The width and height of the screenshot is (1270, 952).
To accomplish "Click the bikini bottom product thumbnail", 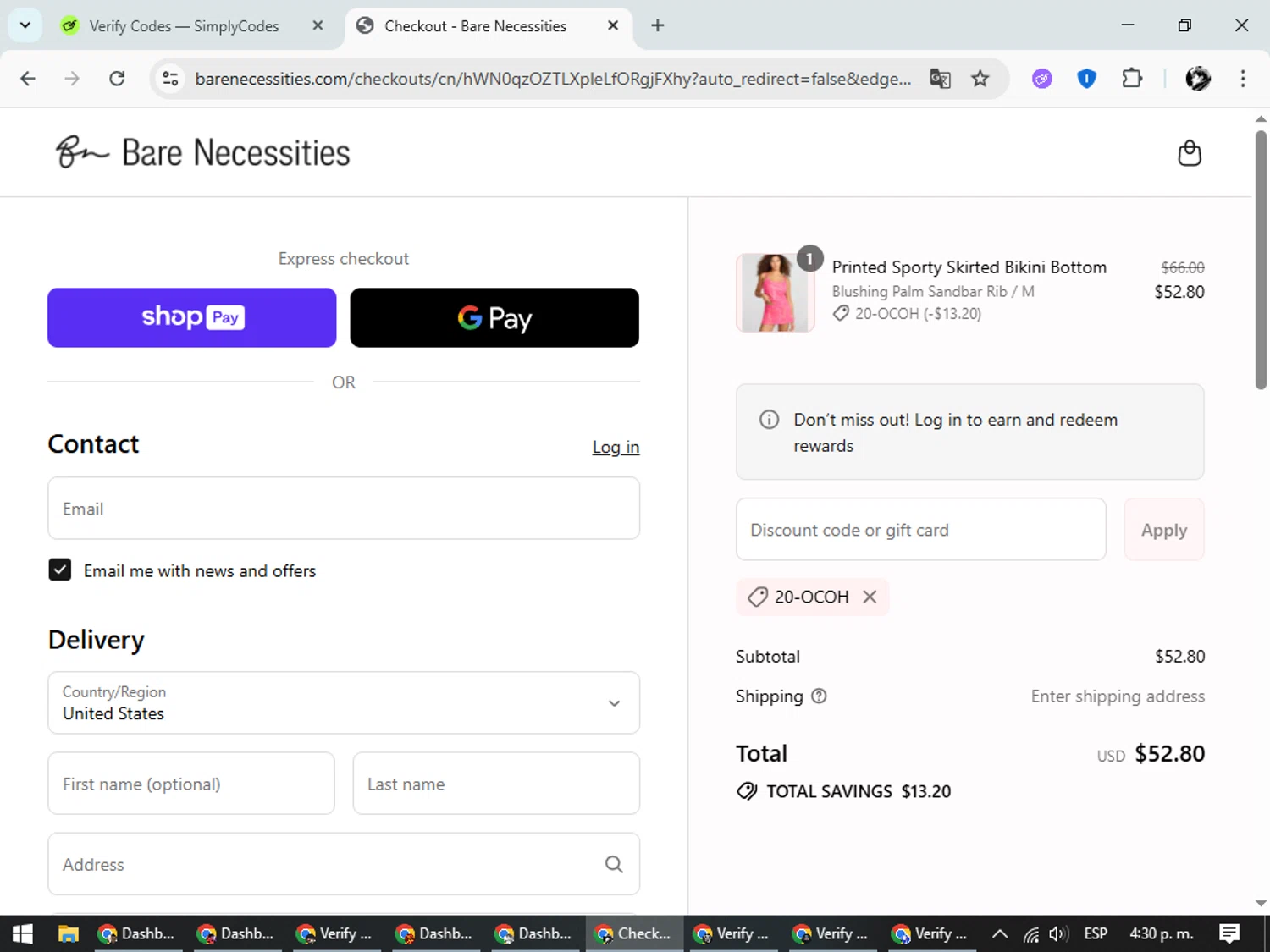I will [x=775, y=293].
